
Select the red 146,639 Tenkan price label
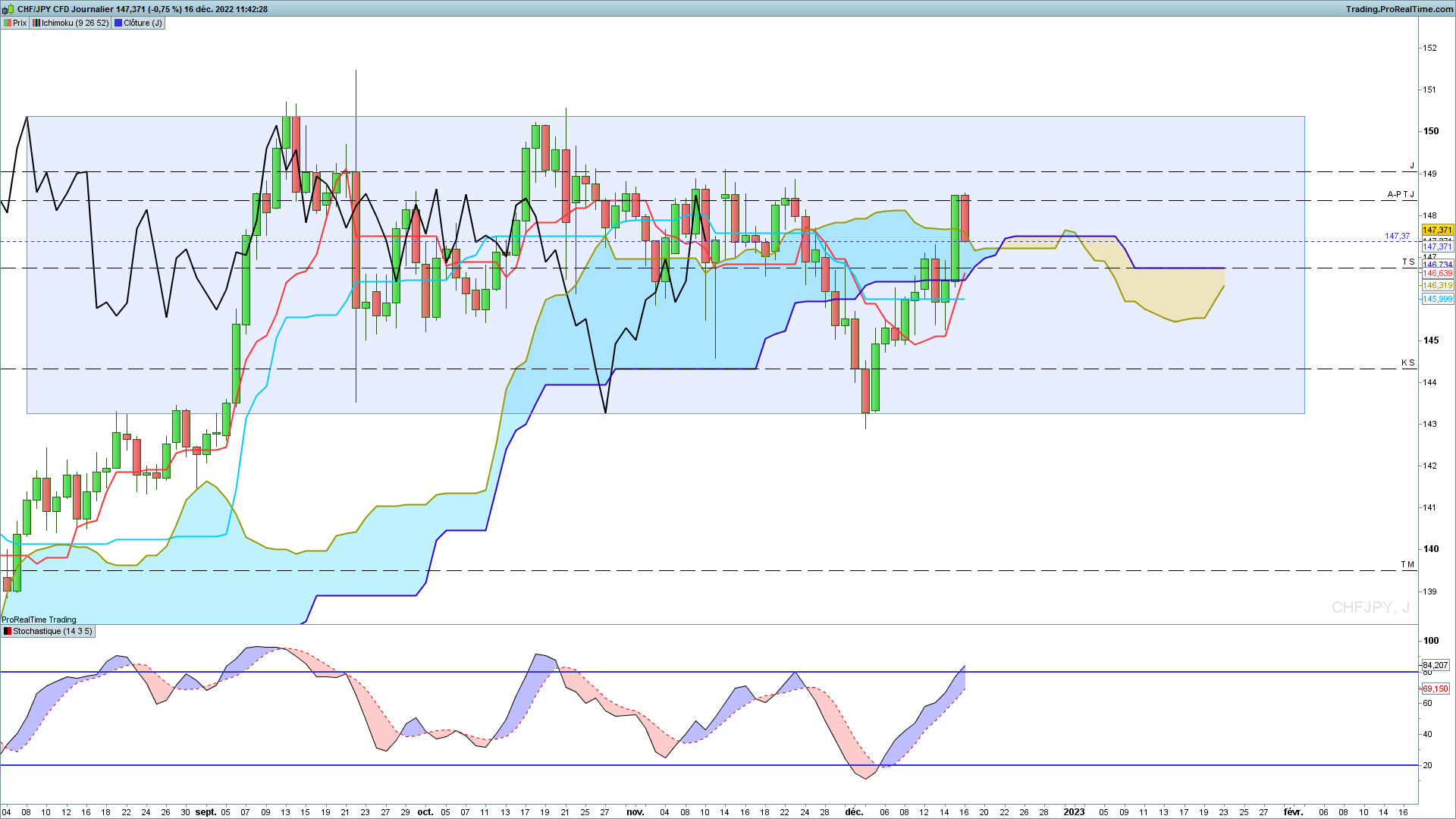(x=1437, y=273)
